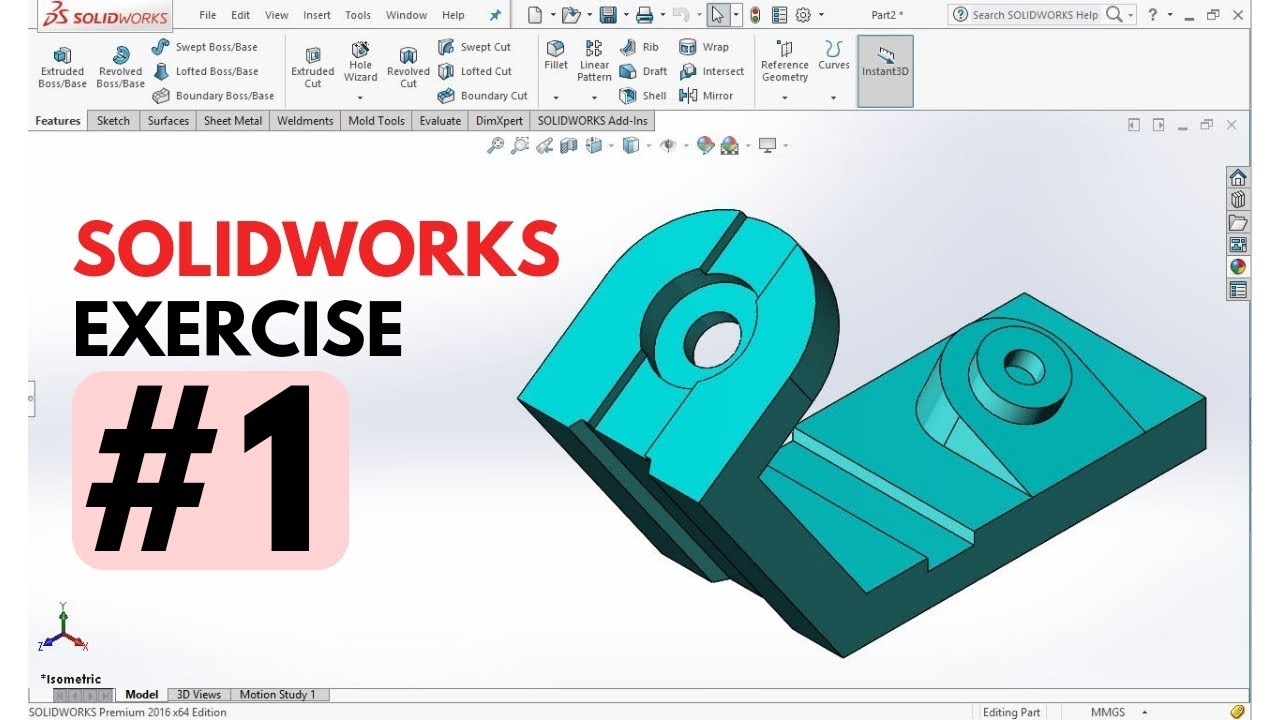Open the File menu
Screen dimensions: 1280x720
[208, 15]
